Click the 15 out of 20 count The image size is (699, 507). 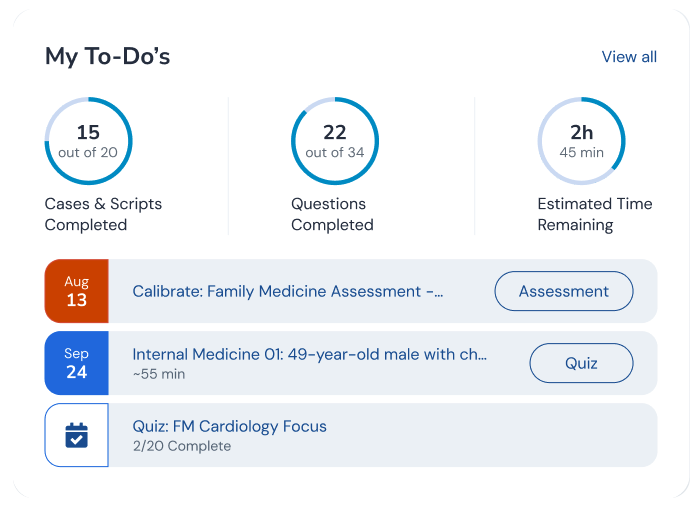pos(88,141)
